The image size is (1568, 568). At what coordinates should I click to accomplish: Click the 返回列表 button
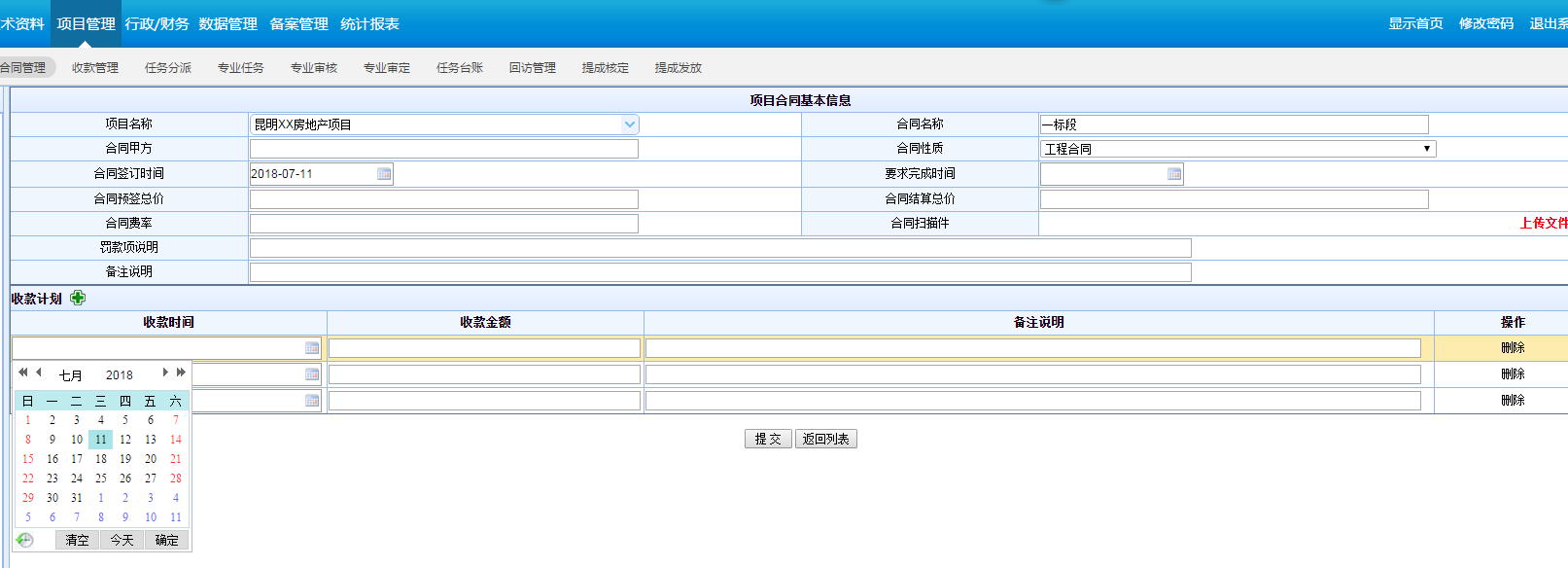pos(825,439)
